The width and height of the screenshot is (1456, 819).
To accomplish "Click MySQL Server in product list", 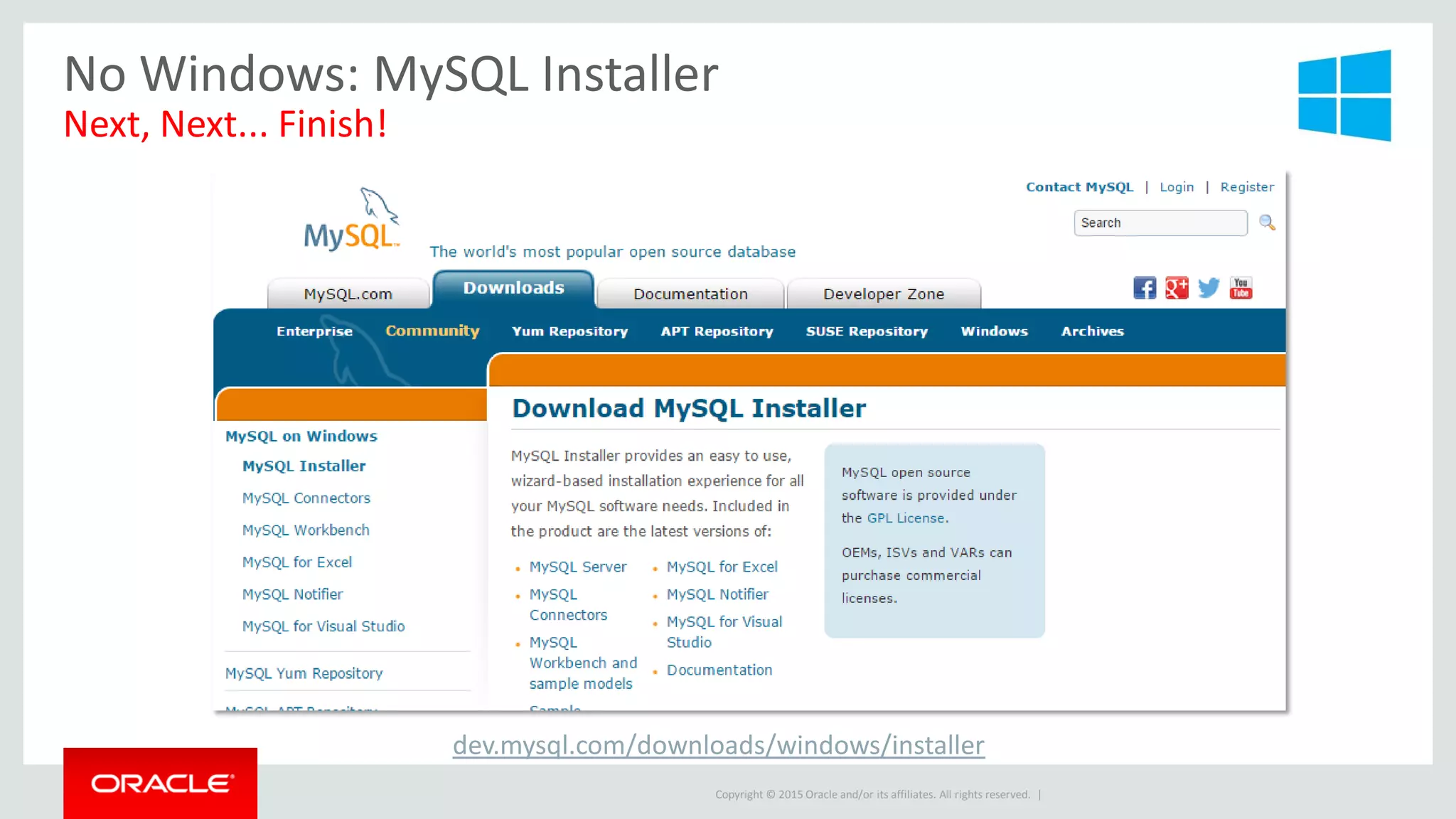I will (578, 567).
